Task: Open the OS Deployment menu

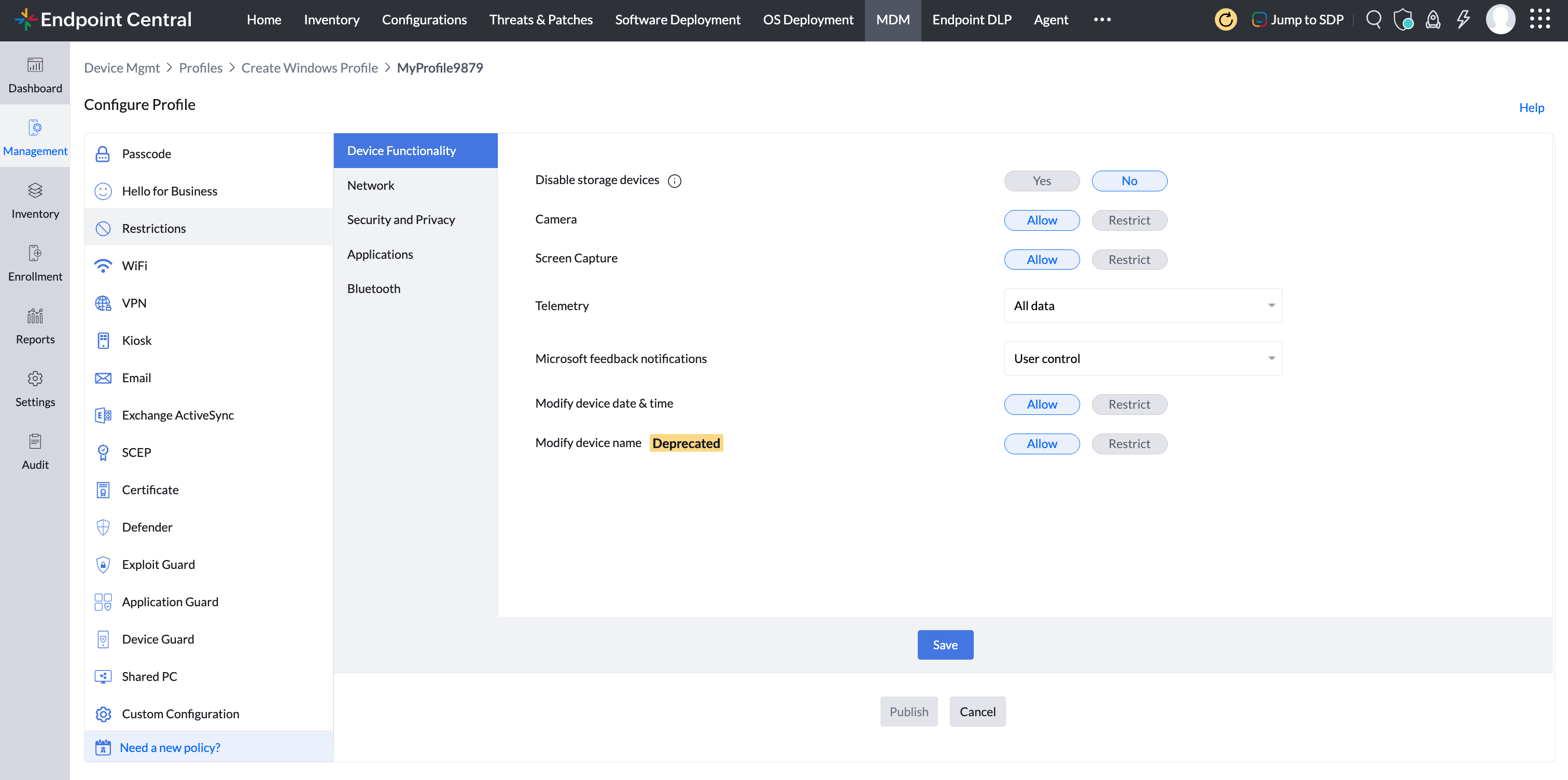Action: (x=808, y=20)
